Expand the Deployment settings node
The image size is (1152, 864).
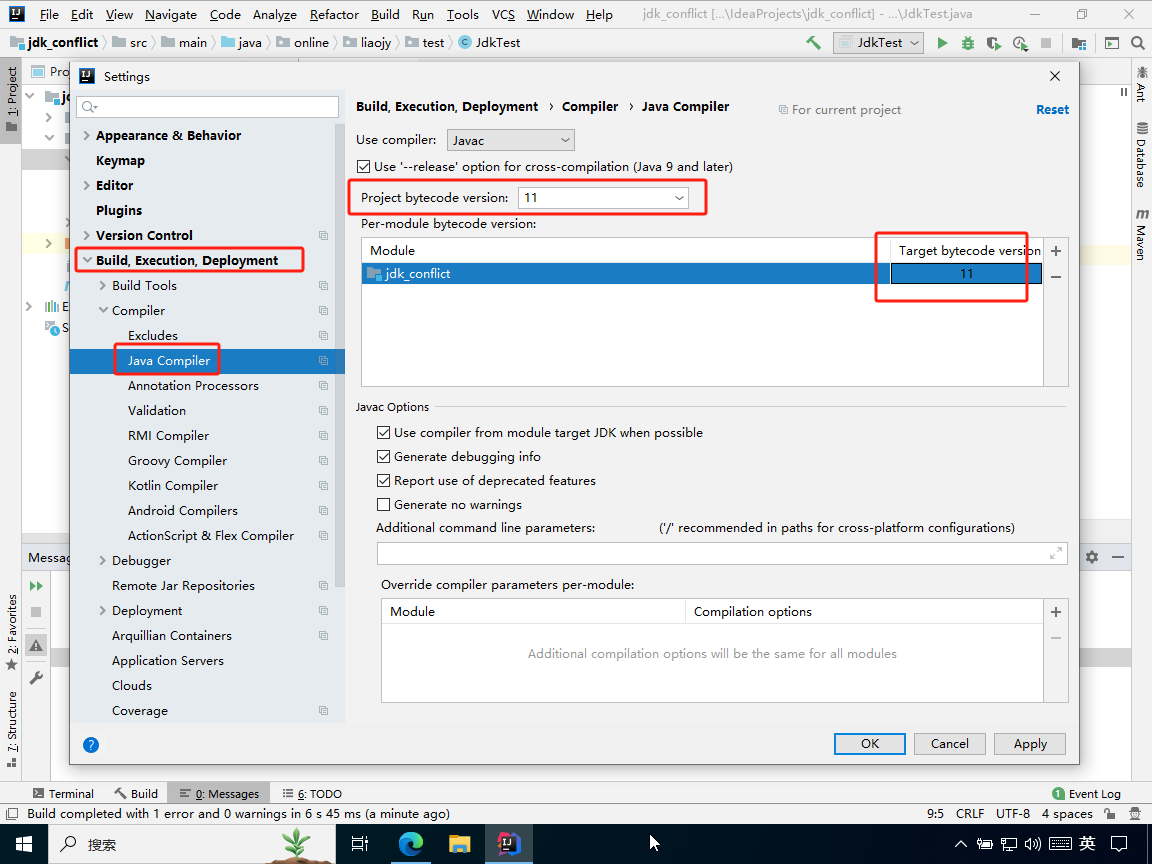tap(103, 611)
